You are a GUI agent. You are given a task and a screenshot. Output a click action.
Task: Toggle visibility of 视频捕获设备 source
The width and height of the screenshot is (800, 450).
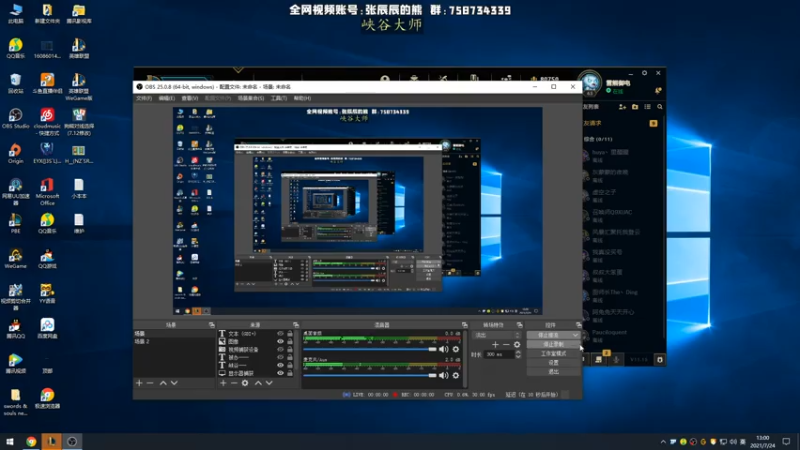tap(280, 349)
